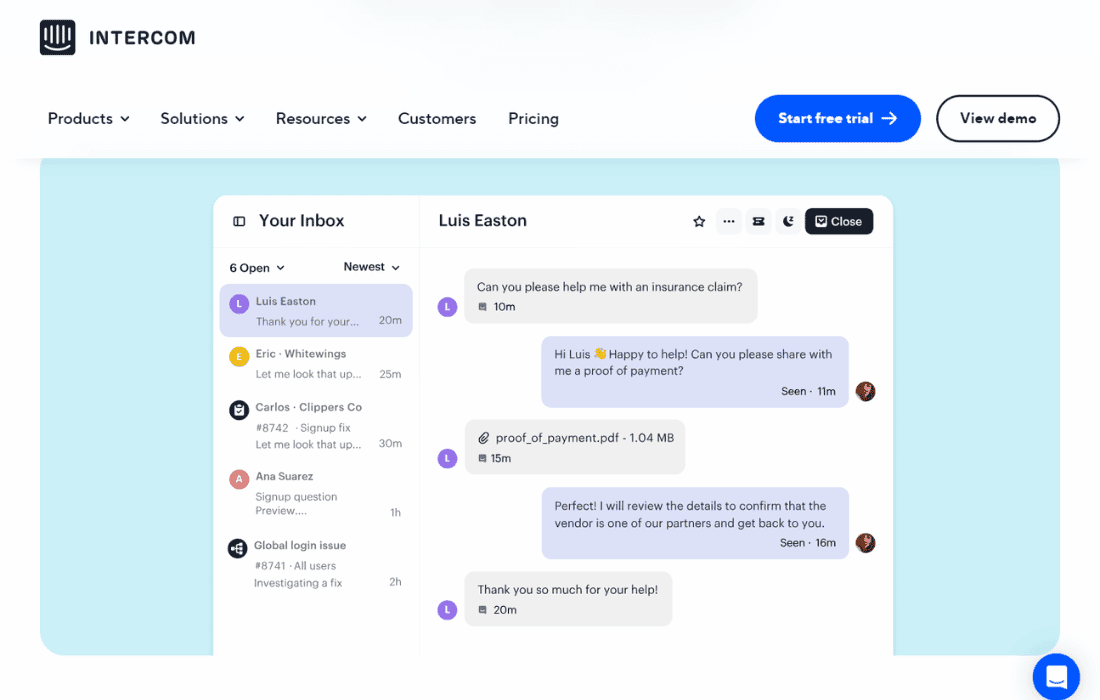1100x700 pixels.
Task: Click L avatar next to proof_of_payment message
Action: pyautogui.click(x=448, y=459)
